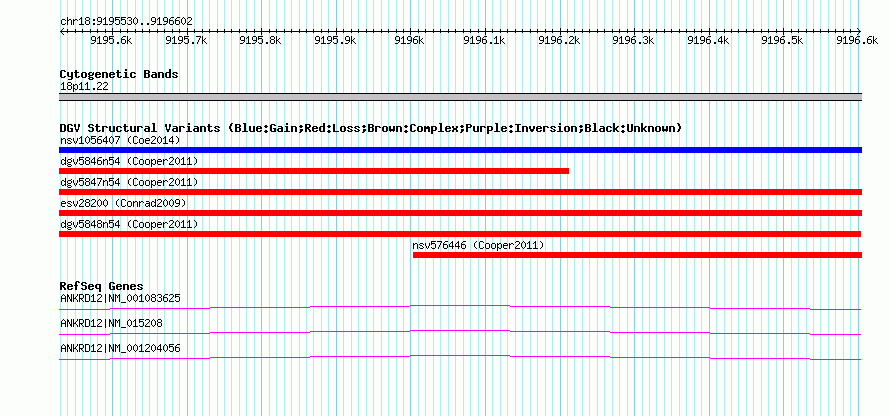Open the dgv5847n54 (Cooper2011) label

click(x=129, y=182)
